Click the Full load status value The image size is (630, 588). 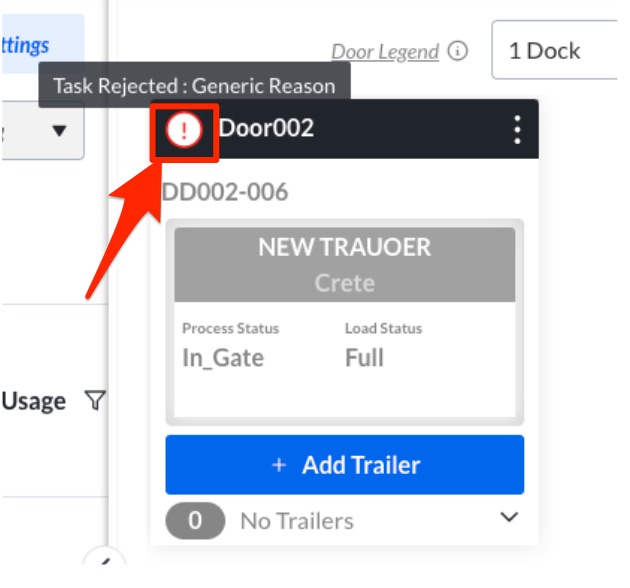click(364, 358)
